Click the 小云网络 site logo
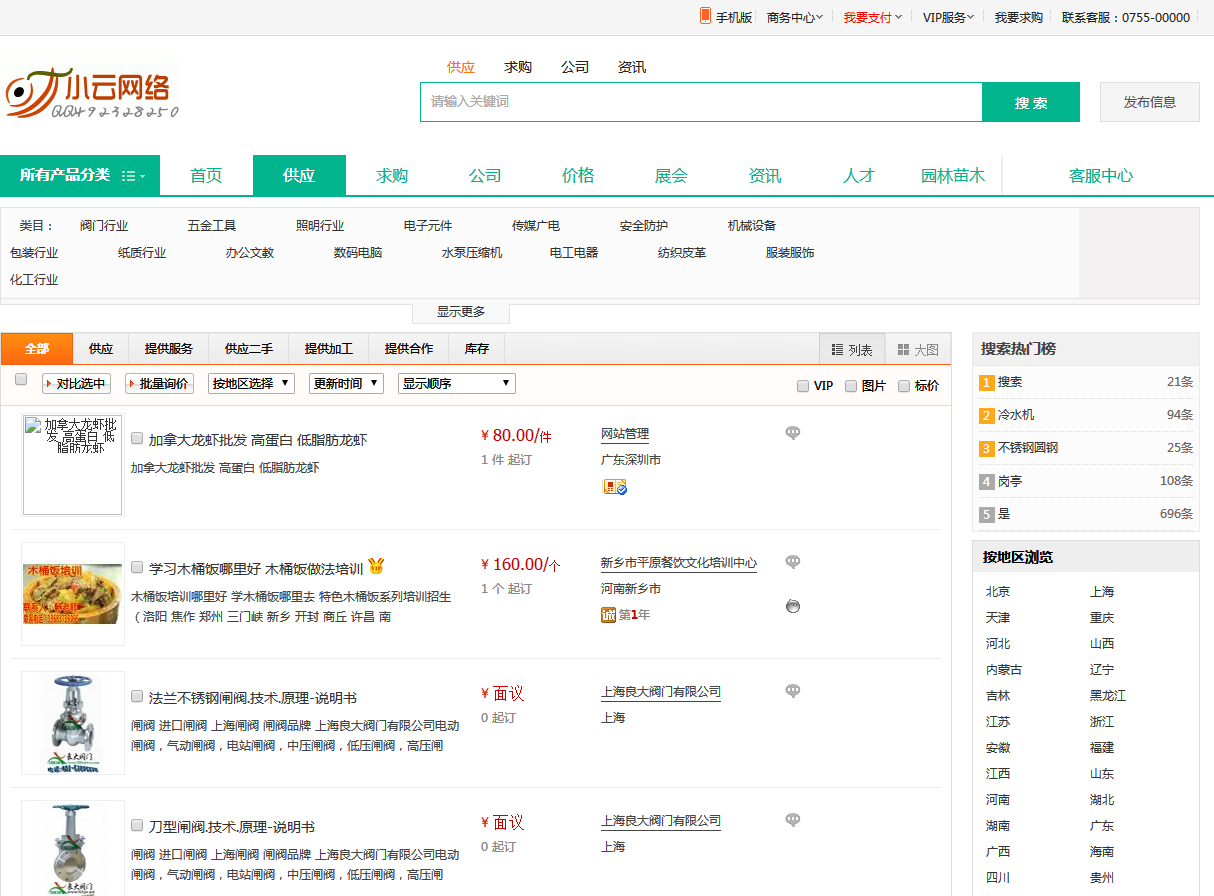 point(92,95)
